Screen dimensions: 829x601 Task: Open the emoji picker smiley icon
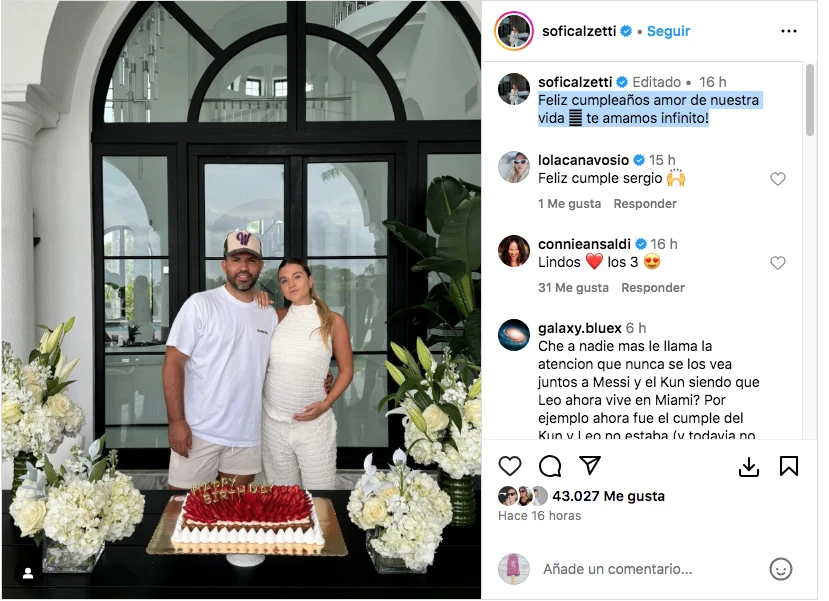point(780,569)
